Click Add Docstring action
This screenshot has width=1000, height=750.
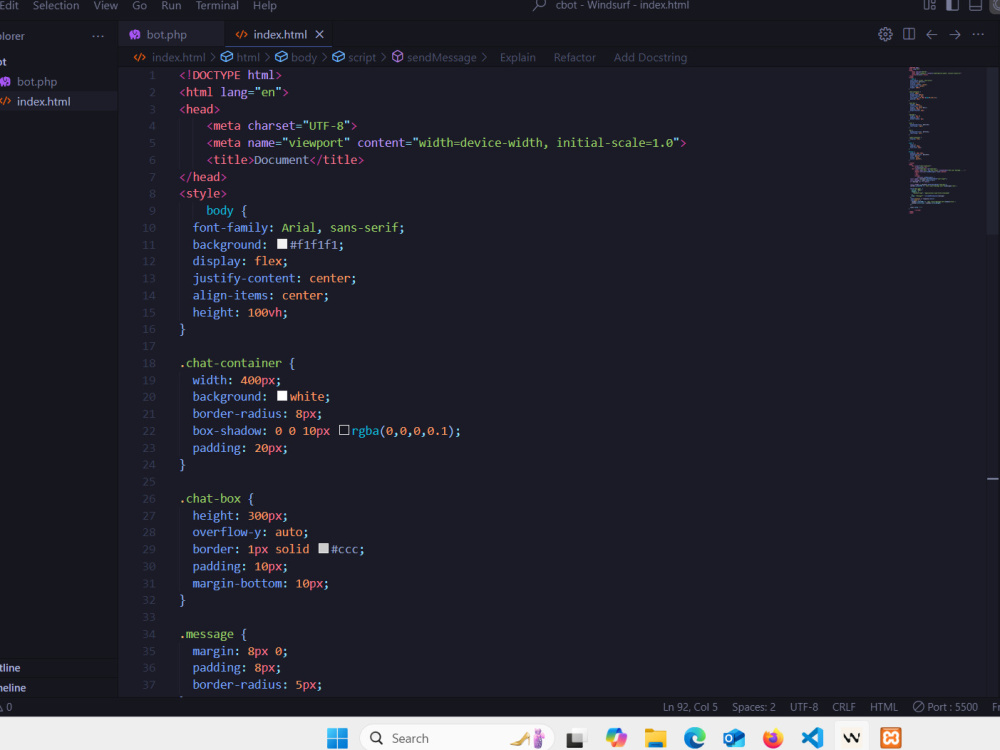(x=651, y=57)
